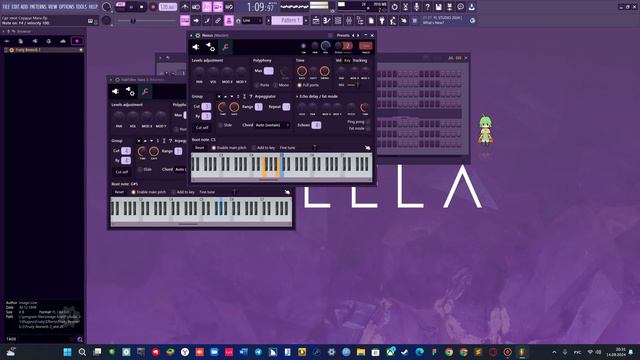Open Nexus wrapper settings gear icon
Screen dimensions: 640x360
click(x=198, y=36)
